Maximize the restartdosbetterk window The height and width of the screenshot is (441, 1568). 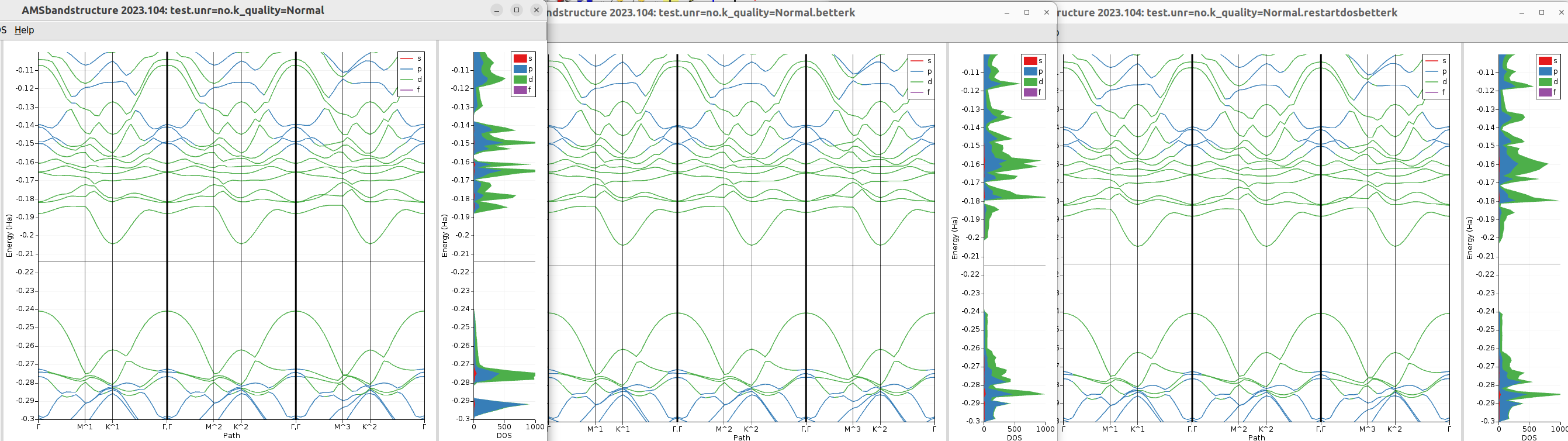1542,12
